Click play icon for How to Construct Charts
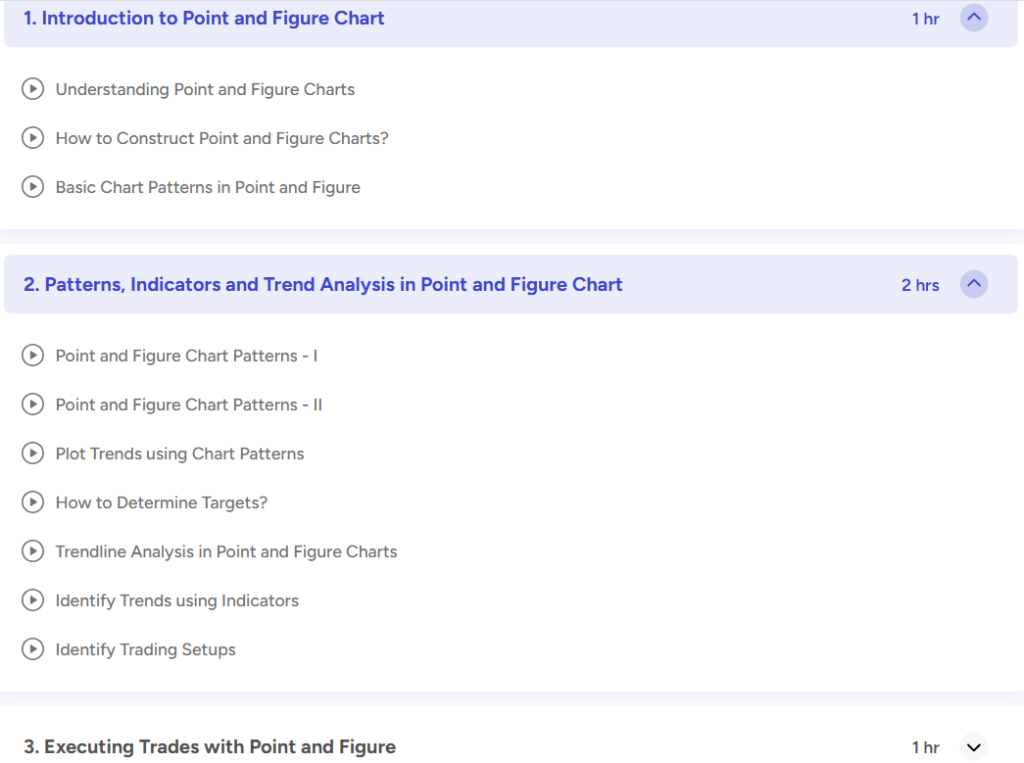Image resolution: width=1024 pixels, height=763 pixels. coord(33,138)
